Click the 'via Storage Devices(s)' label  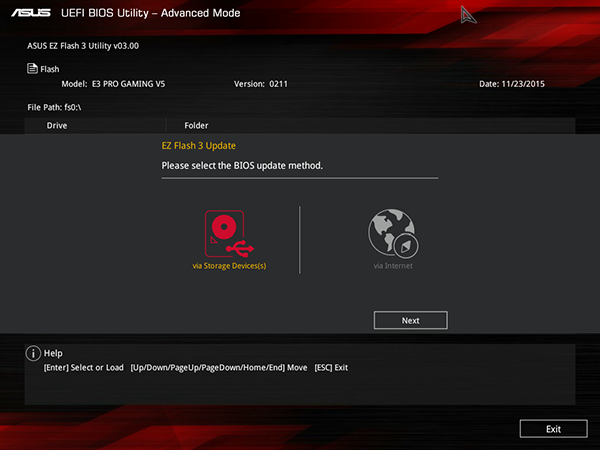coord(229,266)
